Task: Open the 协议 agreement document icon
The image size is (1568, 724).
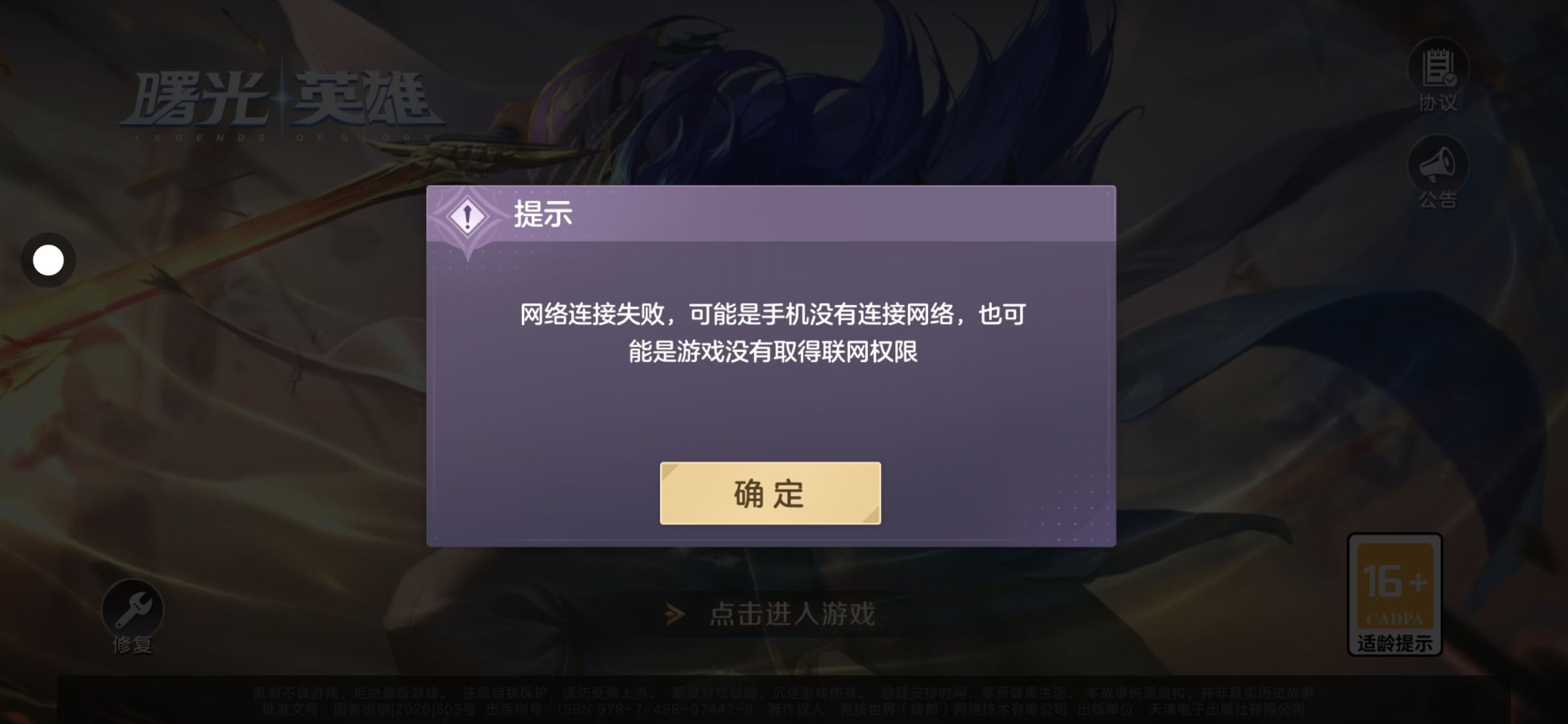Action: 1438,68
